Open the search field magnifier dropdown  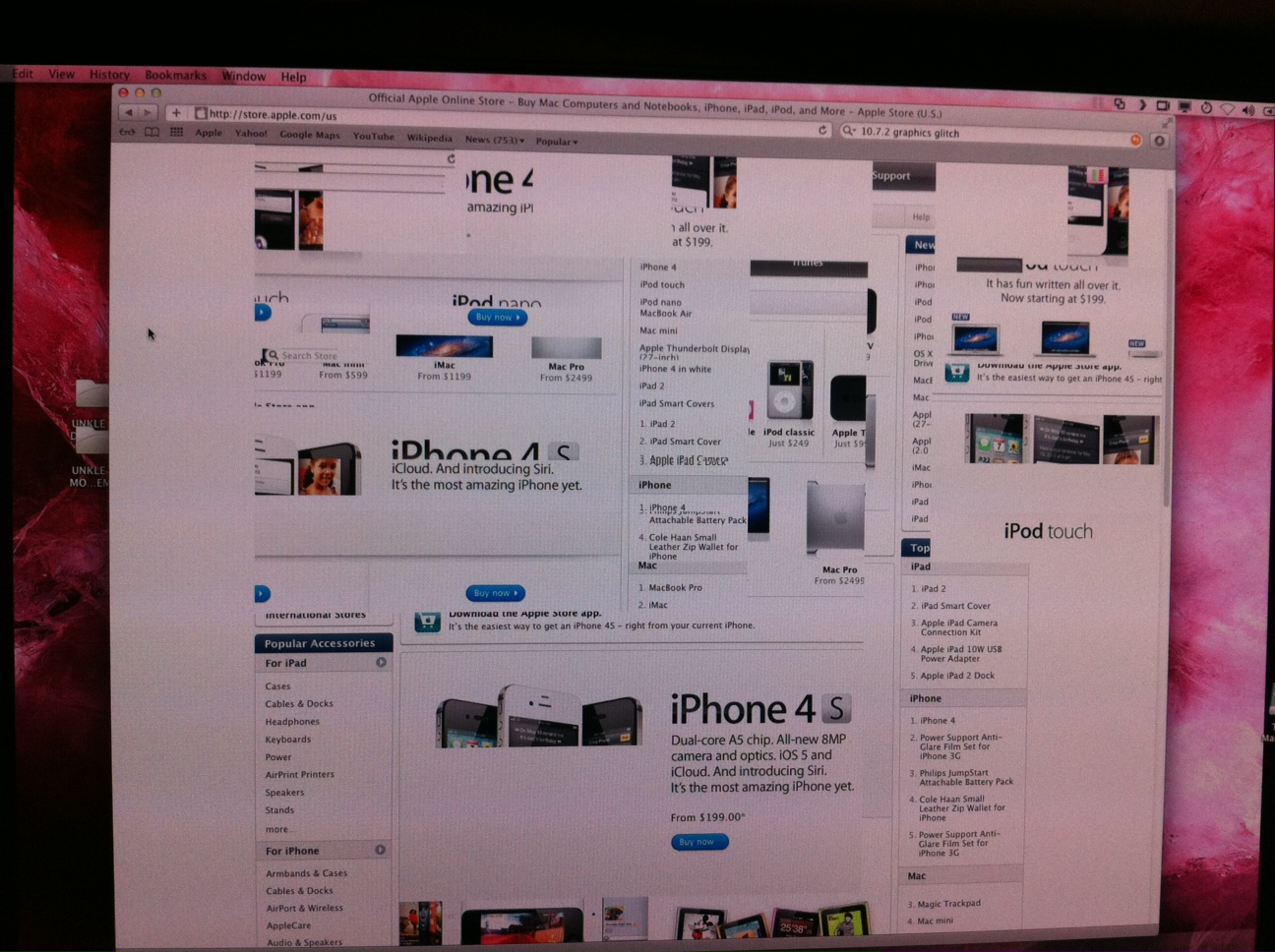click(x=849, y=131)
